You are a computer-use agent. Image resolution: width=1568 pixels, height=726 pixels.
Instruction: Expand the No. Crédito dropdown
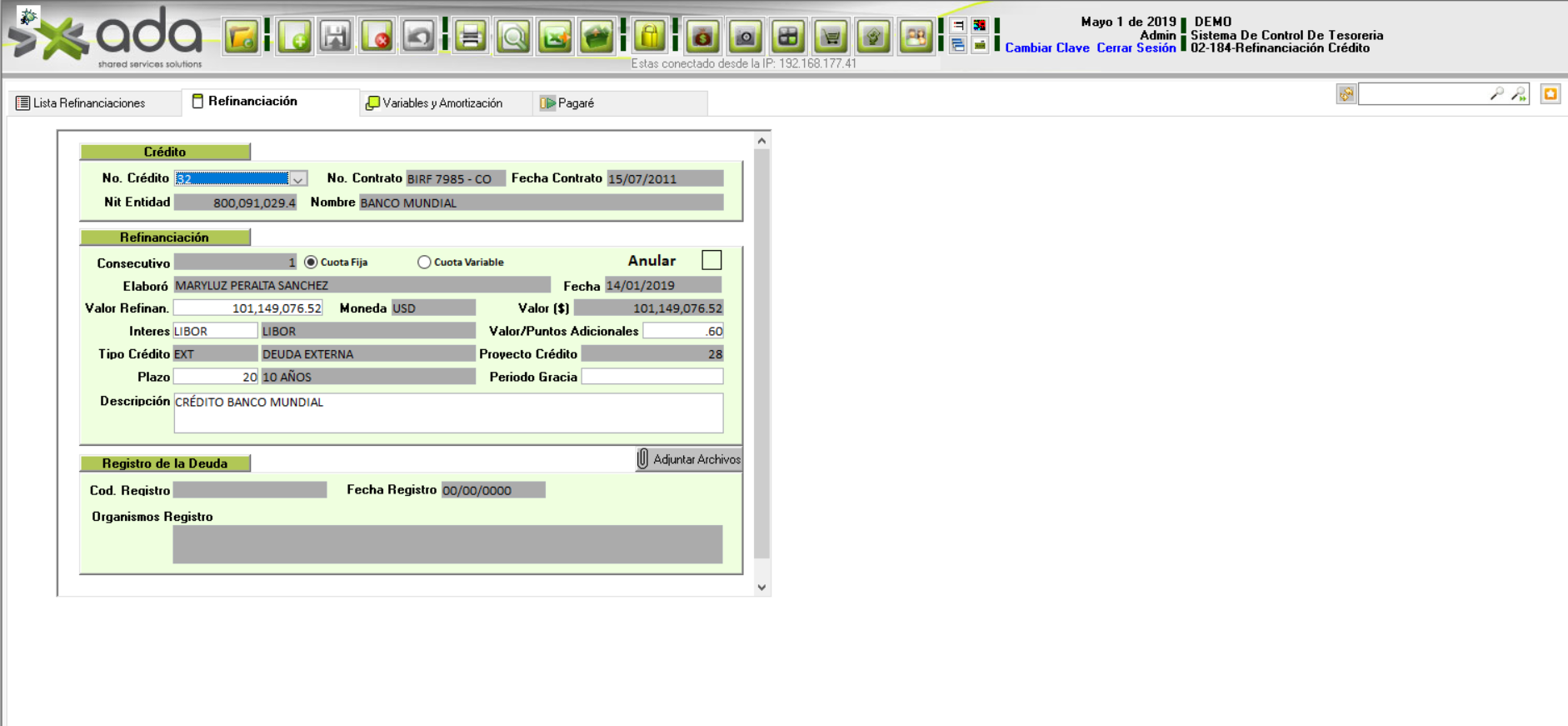(x=298, y=178)
